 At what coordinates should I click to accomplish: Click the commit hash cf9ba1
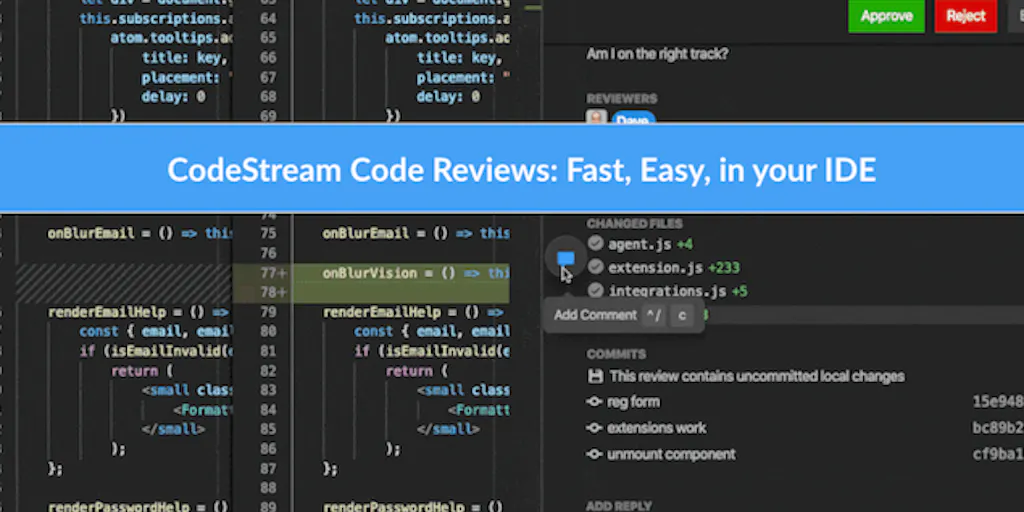coord(998,454)
